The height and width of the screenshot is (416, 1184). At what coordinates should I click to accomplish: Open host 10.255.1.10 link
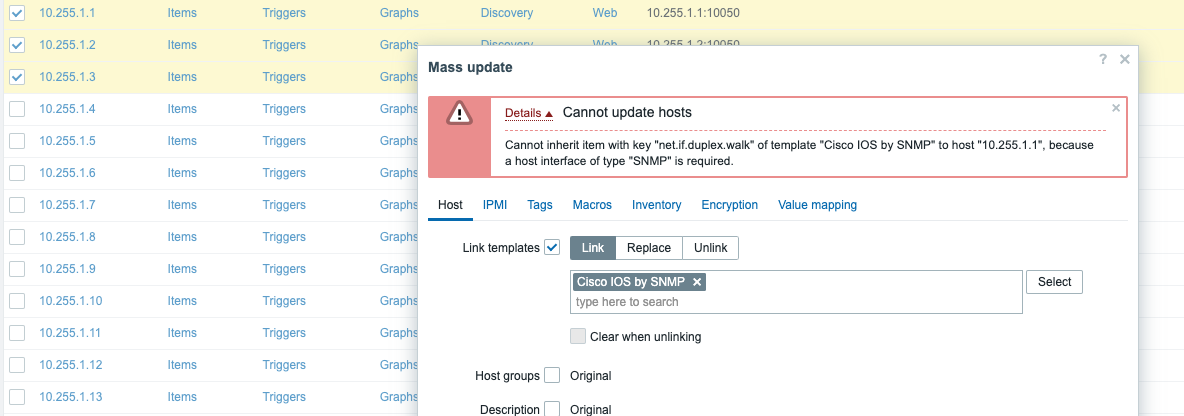[x=70, y=300]
